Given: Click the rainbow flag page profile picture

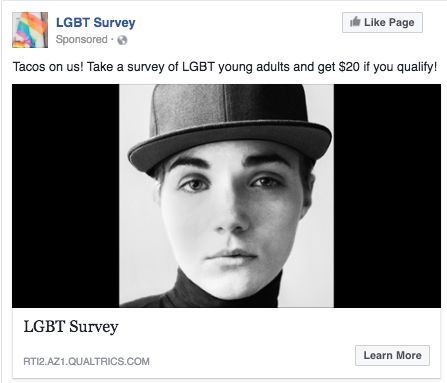Looking at the screenshot, I should tap(30, 30).
